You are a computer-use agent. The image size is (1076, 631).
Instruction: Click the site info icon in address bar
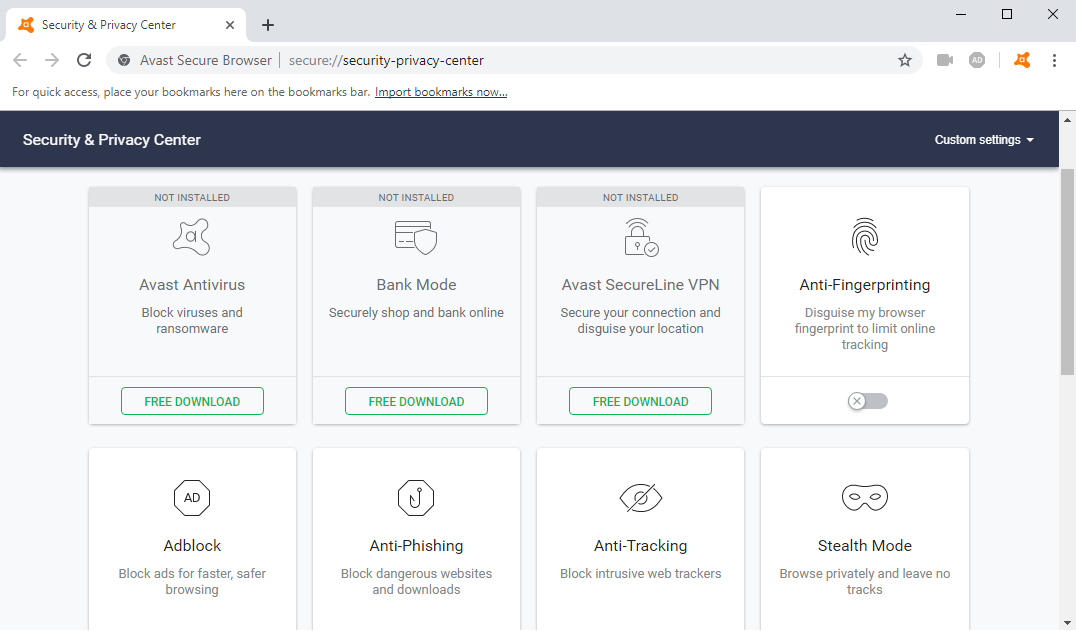coord(124,60)
